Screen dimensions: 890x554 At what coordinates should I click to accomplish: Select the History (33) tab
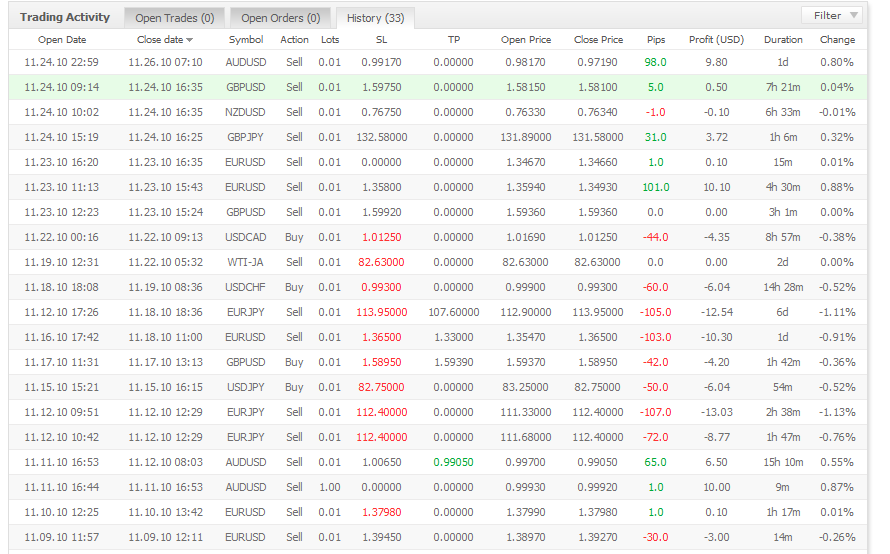[x=375, y=18]
